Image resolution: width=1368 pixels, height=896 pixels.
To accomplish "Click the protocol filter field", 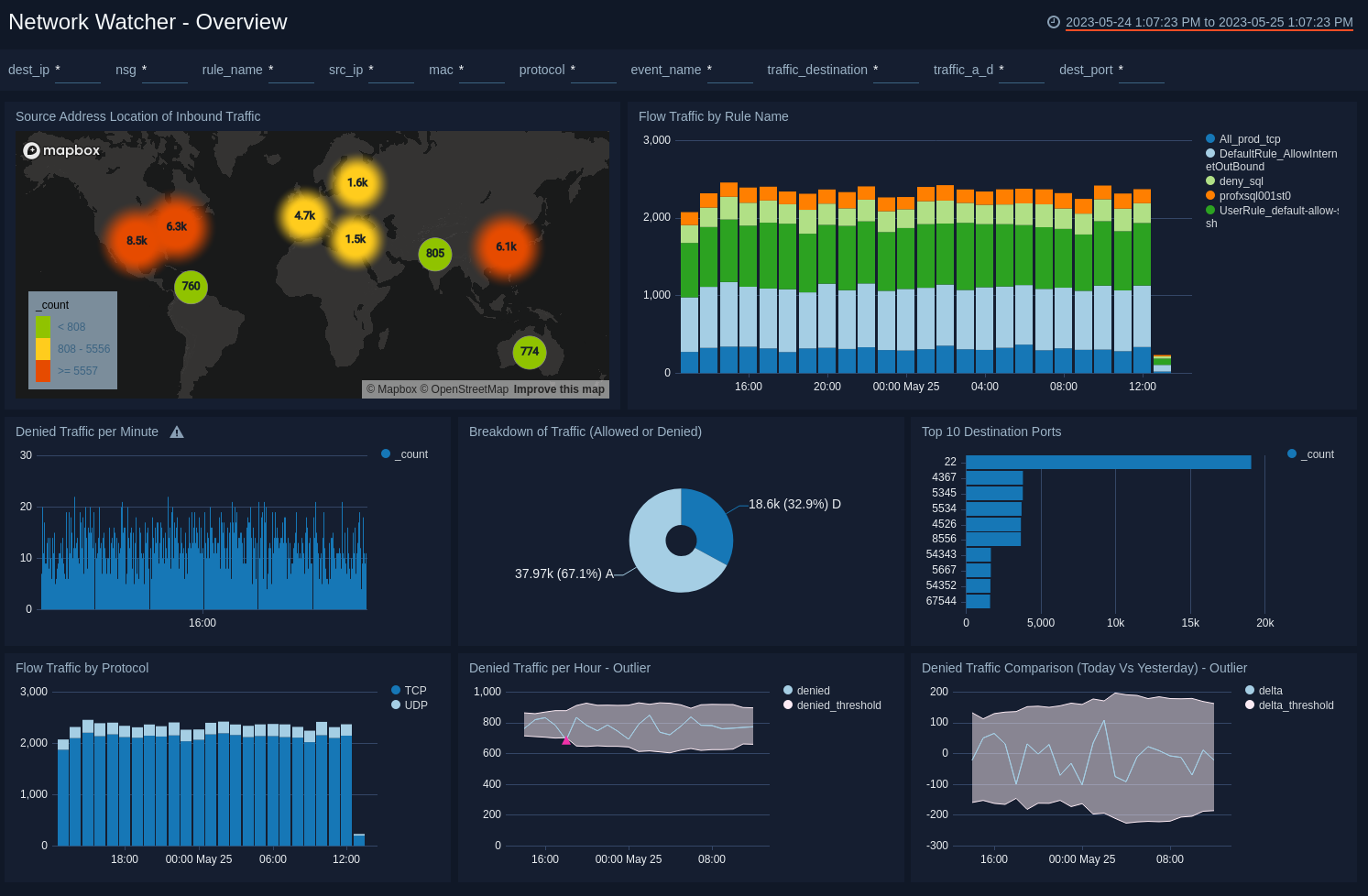I will pos(594,71).
